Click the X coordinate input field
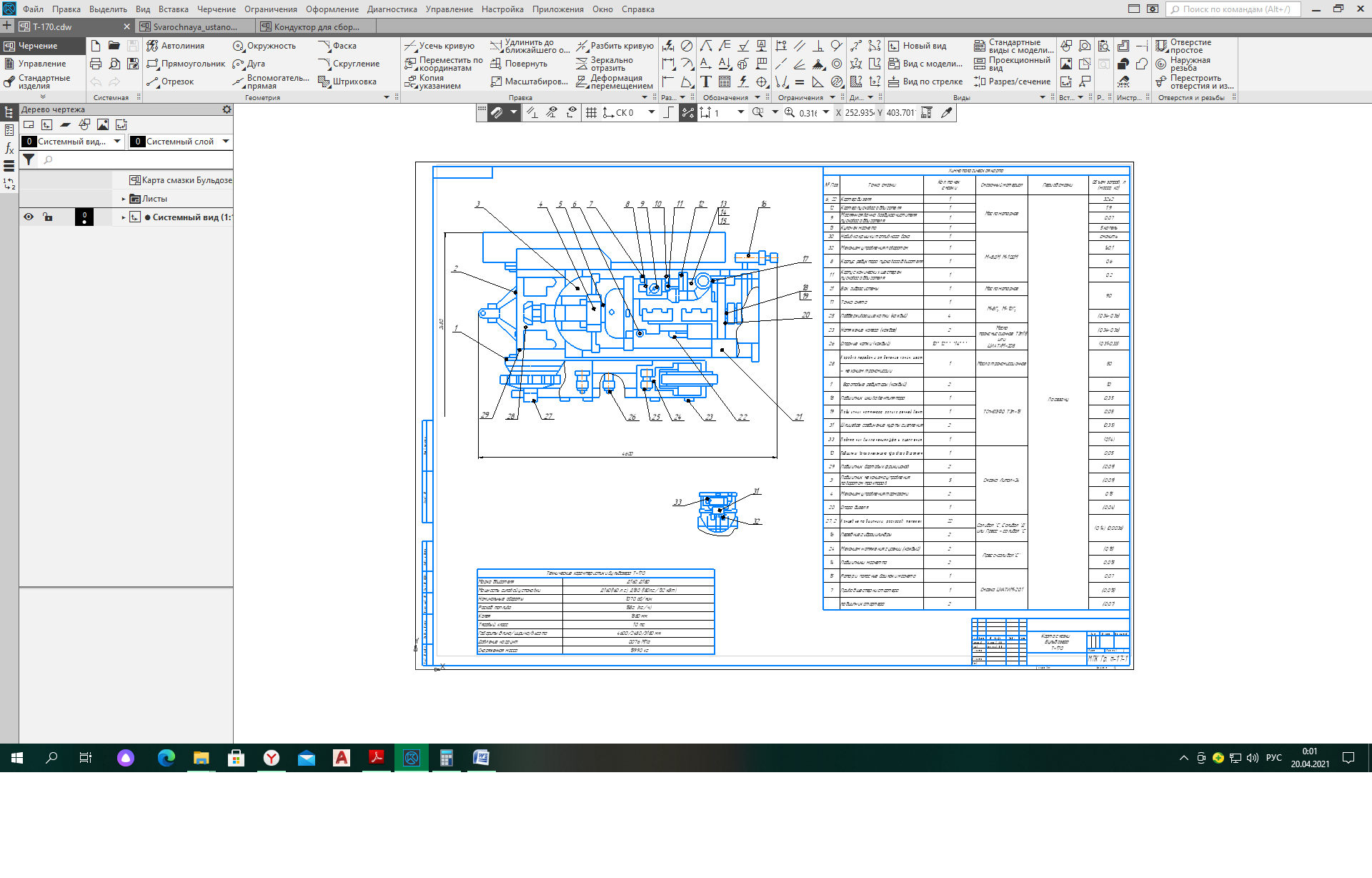1372x878 pixels. coord(860,112)
